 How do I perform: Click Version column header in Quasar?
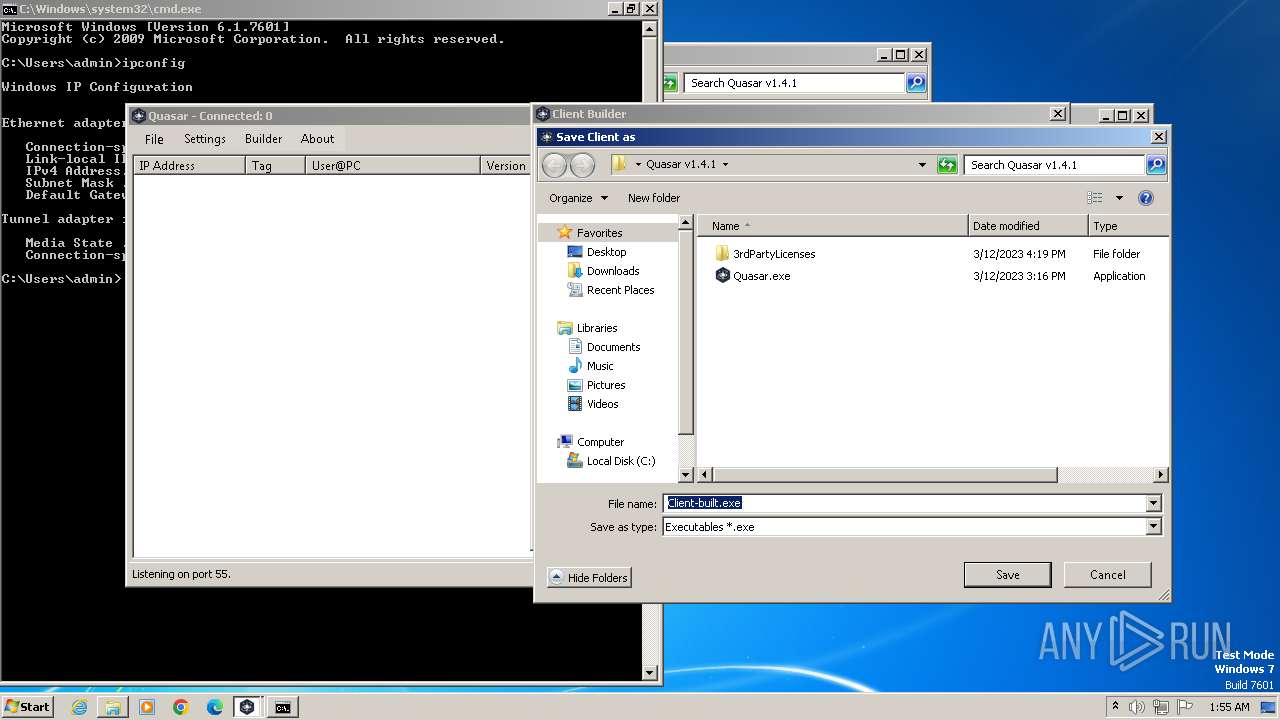tap(506, 166)
